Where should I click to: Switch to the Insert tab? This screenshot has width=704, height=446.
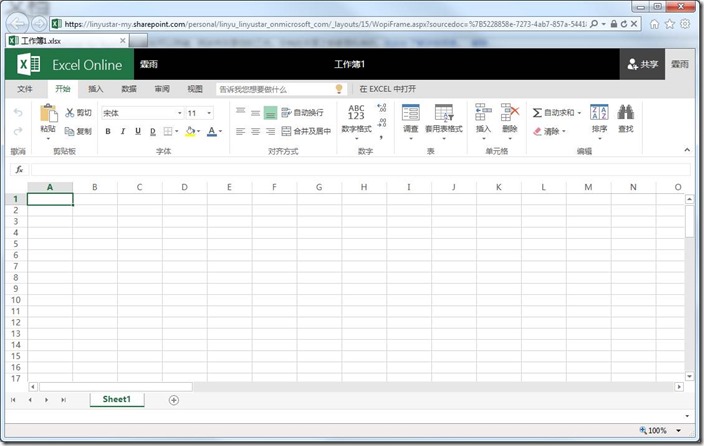(x=96, y=89)
